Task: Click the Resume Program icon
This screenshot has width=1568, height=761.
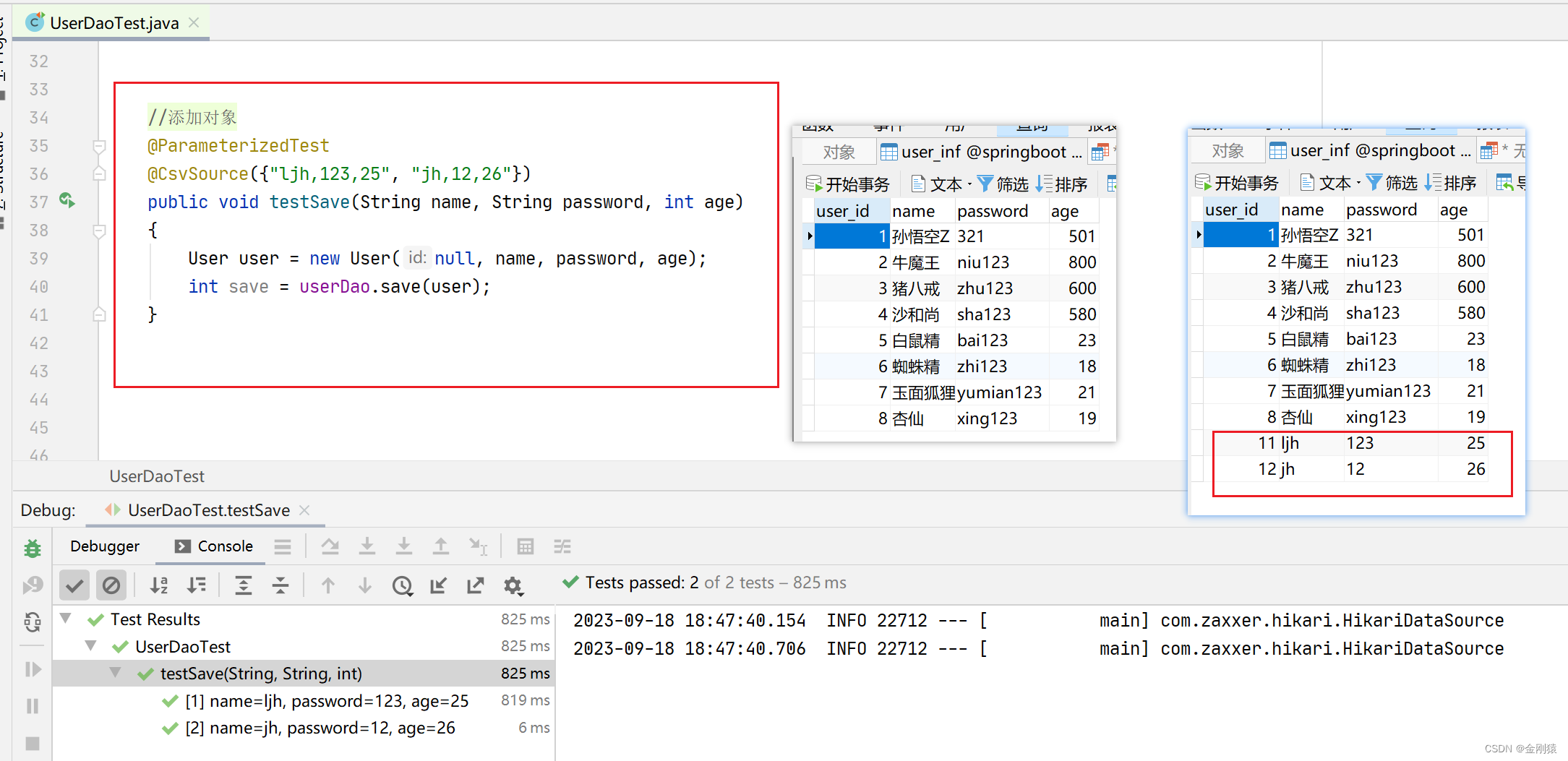Action: click(33, 669)
